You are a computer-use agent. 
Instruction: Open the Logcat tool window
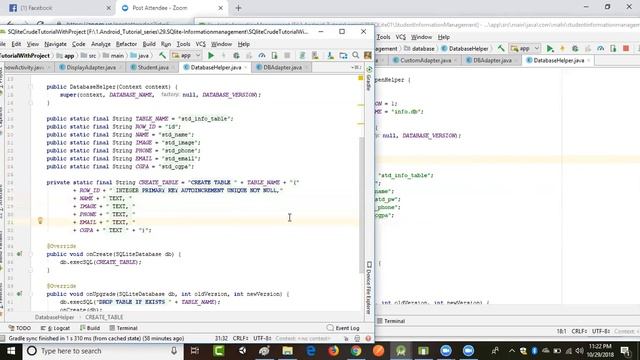pyautogui.click(x=56, y=328)
